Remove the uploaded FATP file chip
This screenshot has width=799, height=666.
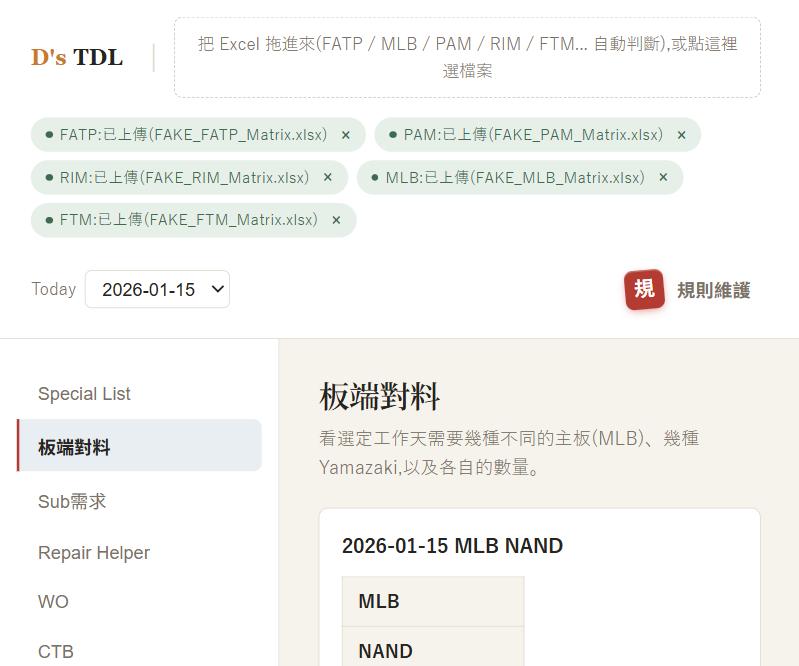345,135
